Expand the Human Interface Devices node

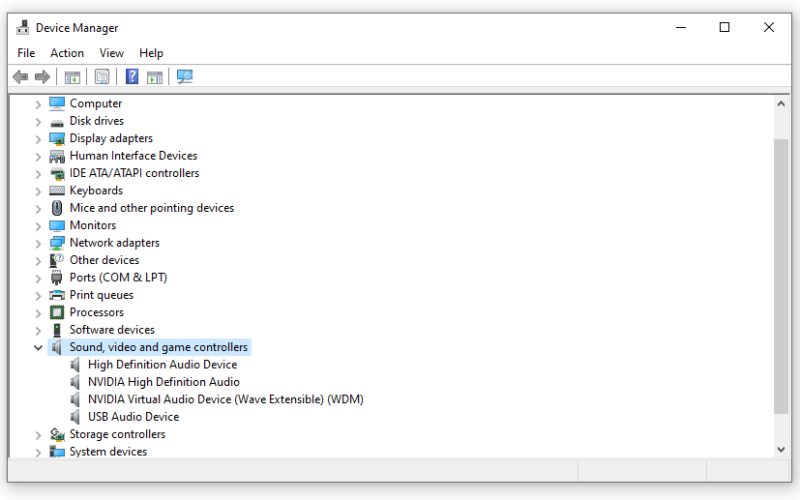[x=38, y=157]
